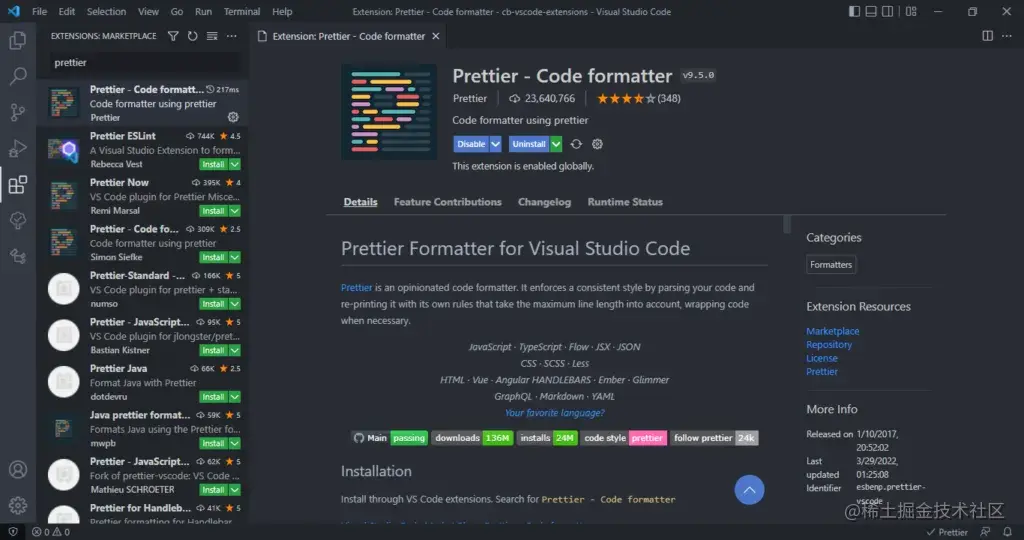Screen dimensions: 1024x540
Task: Open the Terminal menu
Action: pyautogui.click(x=242, y=11)
